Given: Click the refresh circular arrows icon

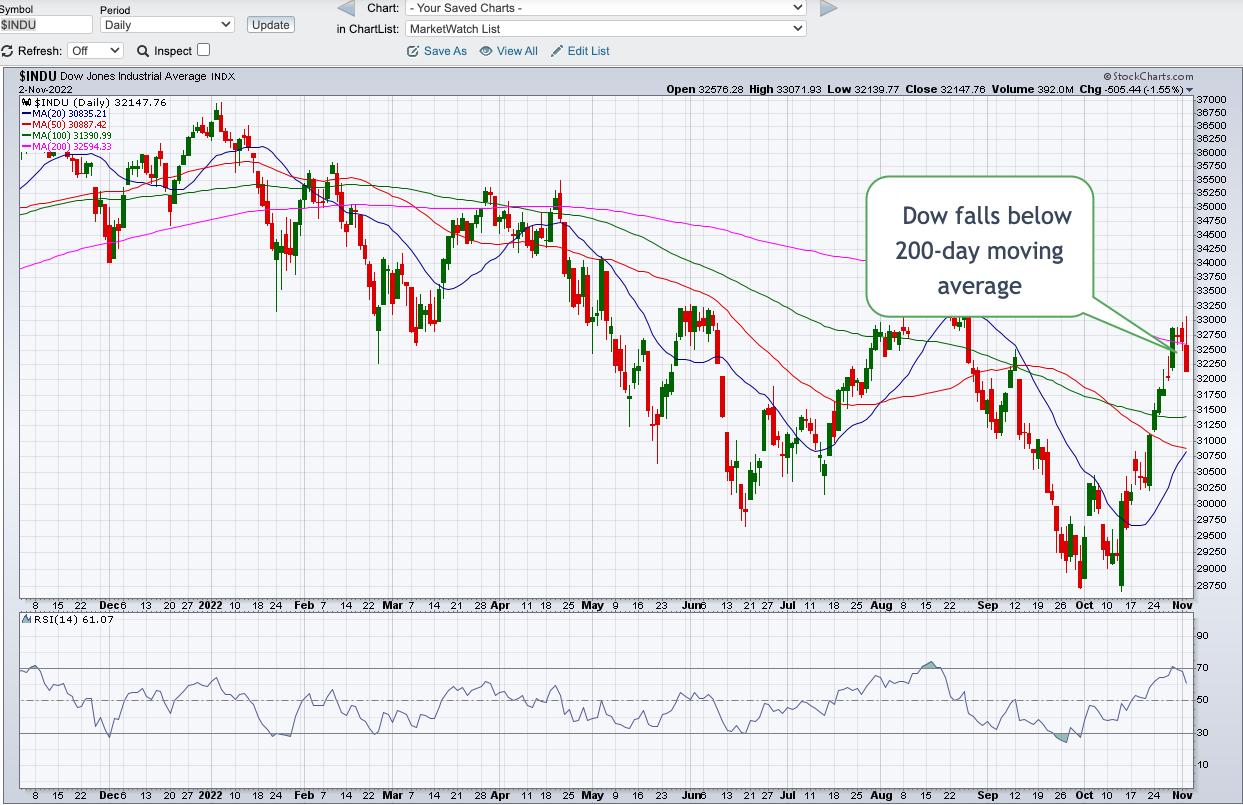Looking at the screenshot, I should point(7,51).
